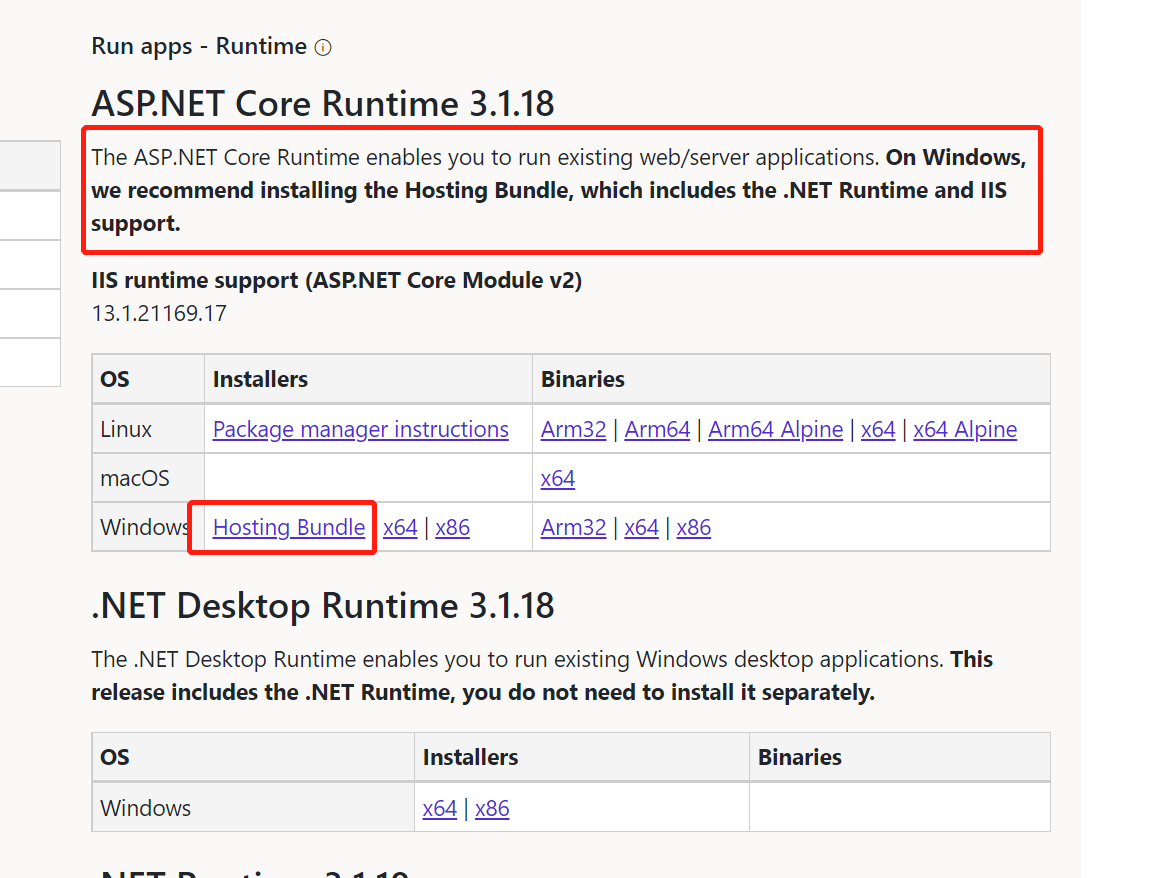The width and height of the screenshot is (1170, 878).
Task: Select the ASP.NET Core Runtime 3.1.18 heading
Action: [x=322, y=103]
